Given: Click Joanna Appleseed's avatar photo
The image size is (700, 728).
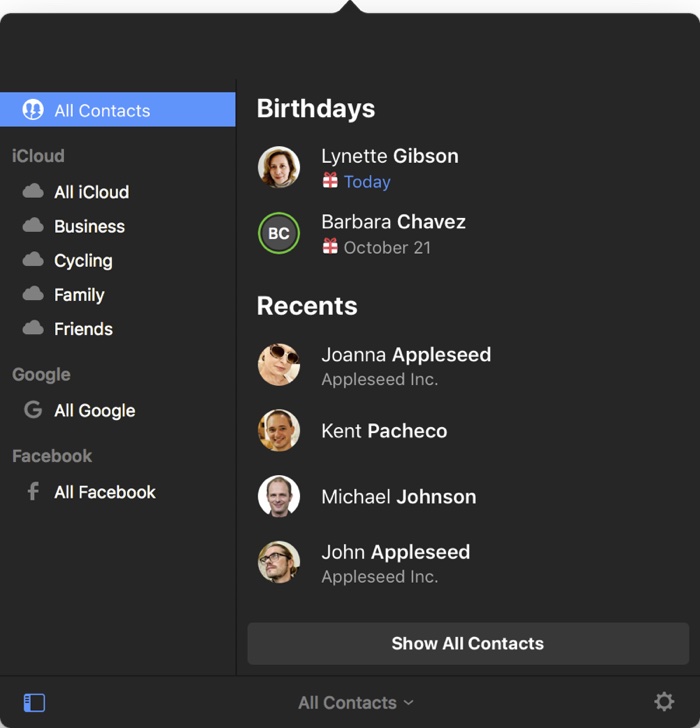Looking at the screenshot, I should (x=279, y=364).
